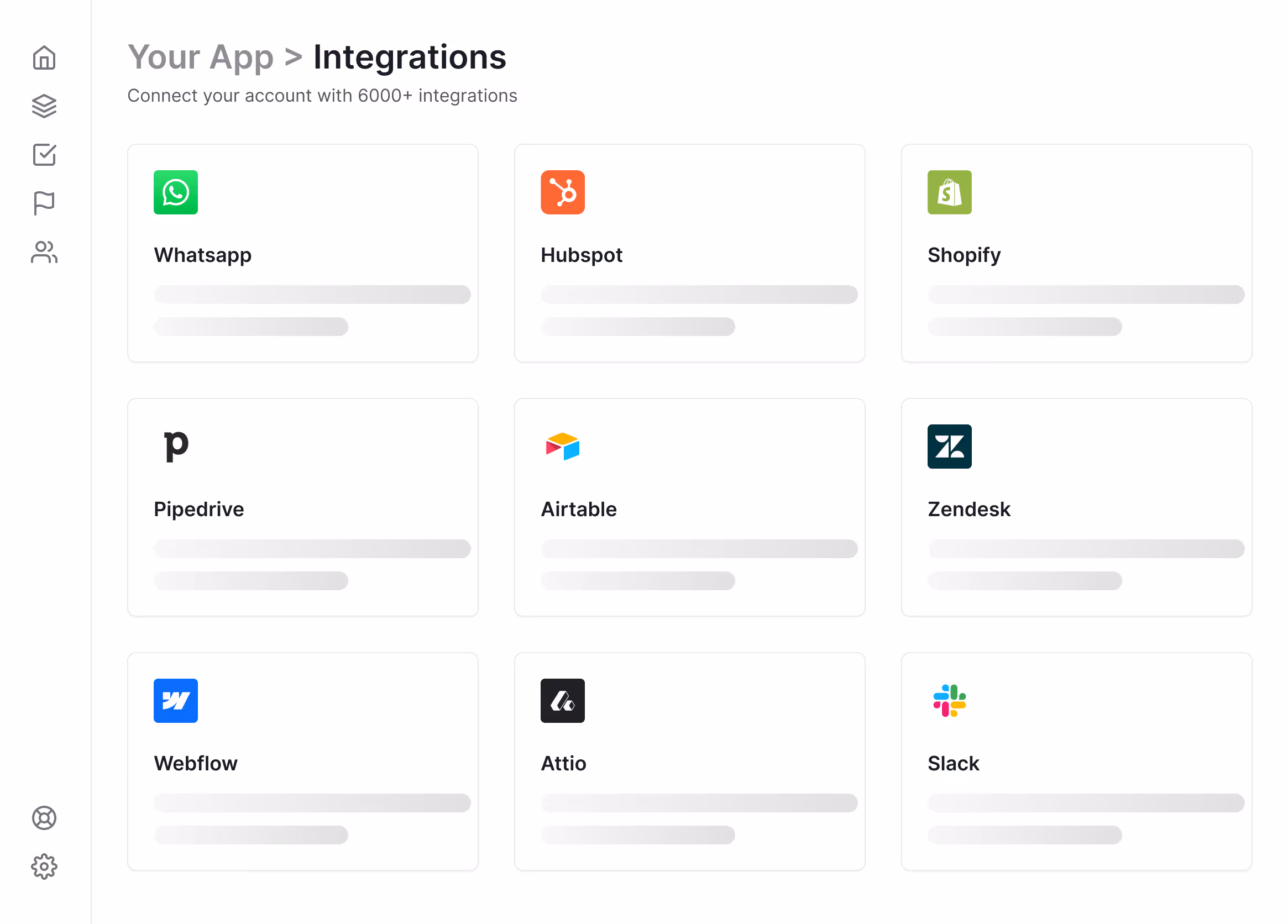
Task: Open the 'Zendesk' card title
Action: 969,510
